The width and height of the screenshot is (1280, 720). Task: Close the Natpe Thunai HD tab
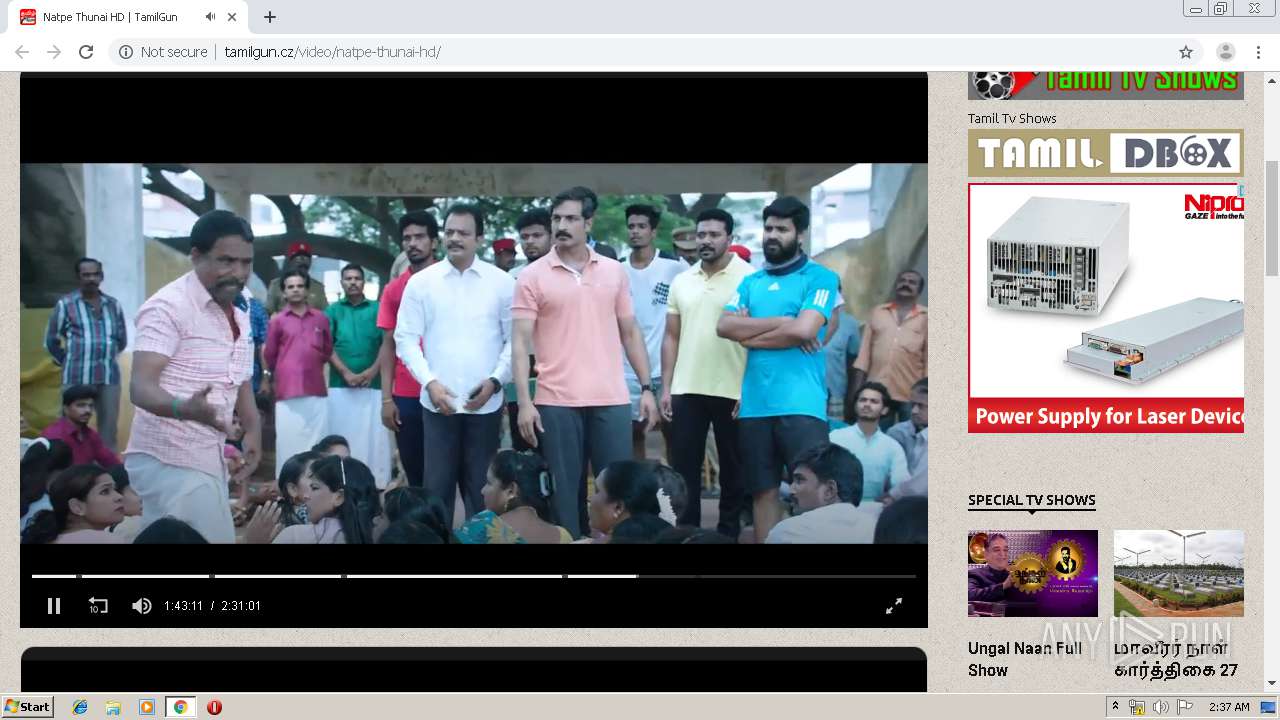[233, 17]
